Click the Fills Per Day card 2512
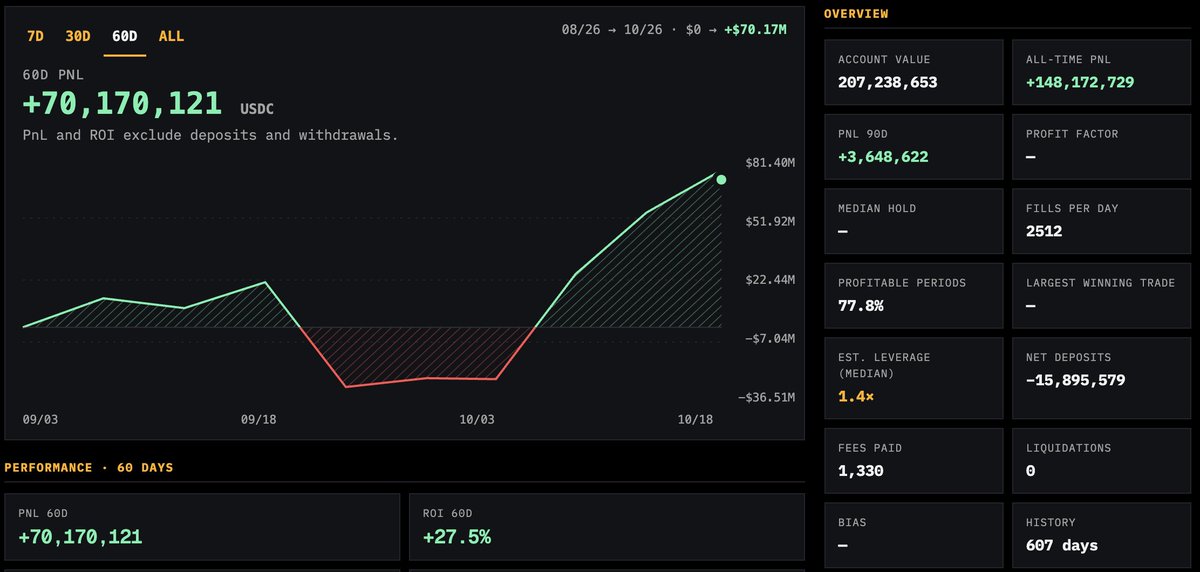The width and height of the screenshot is (1200, 572). point(1102,221)
